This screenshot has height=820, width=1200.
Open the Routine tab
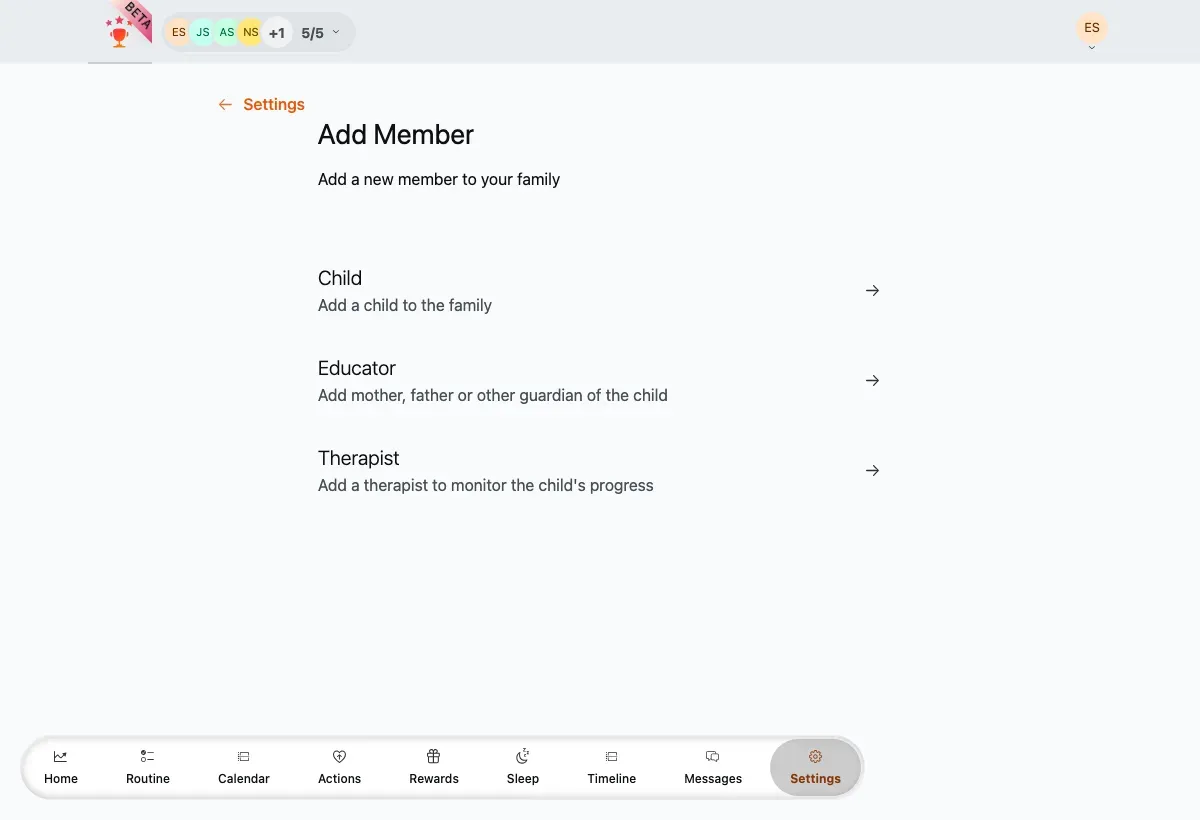(148, 767)
